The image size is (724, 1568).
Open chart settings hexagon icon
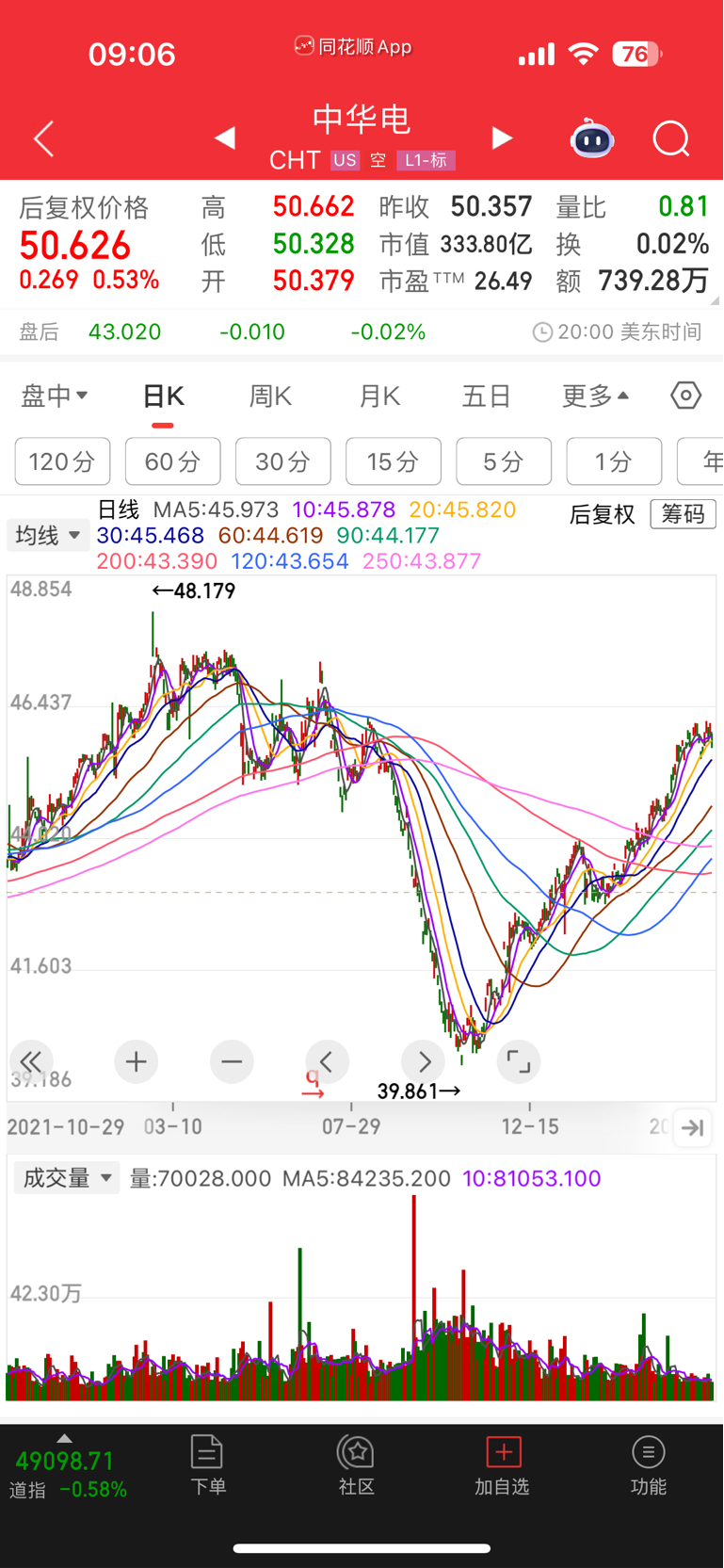click(x=685, y=396)
